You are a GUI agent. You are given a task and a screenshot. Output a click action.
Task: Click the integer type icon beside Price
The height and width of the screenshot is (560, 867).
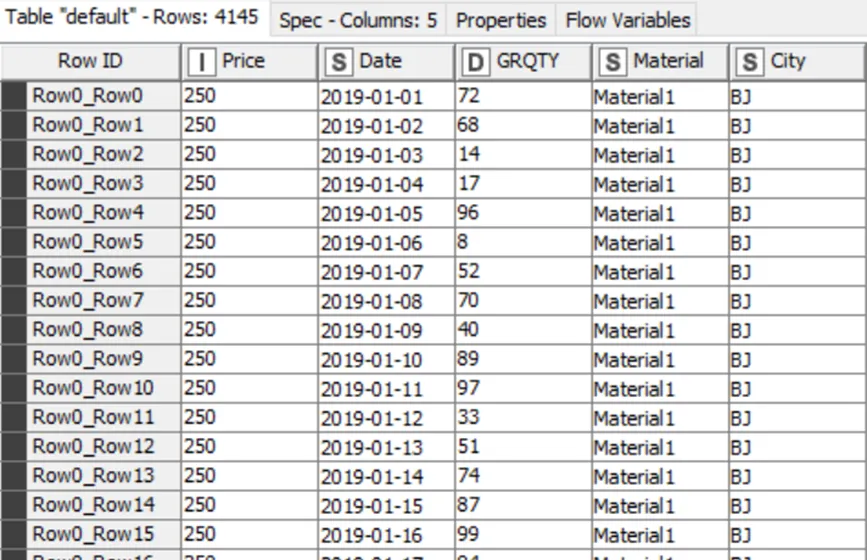201,62
